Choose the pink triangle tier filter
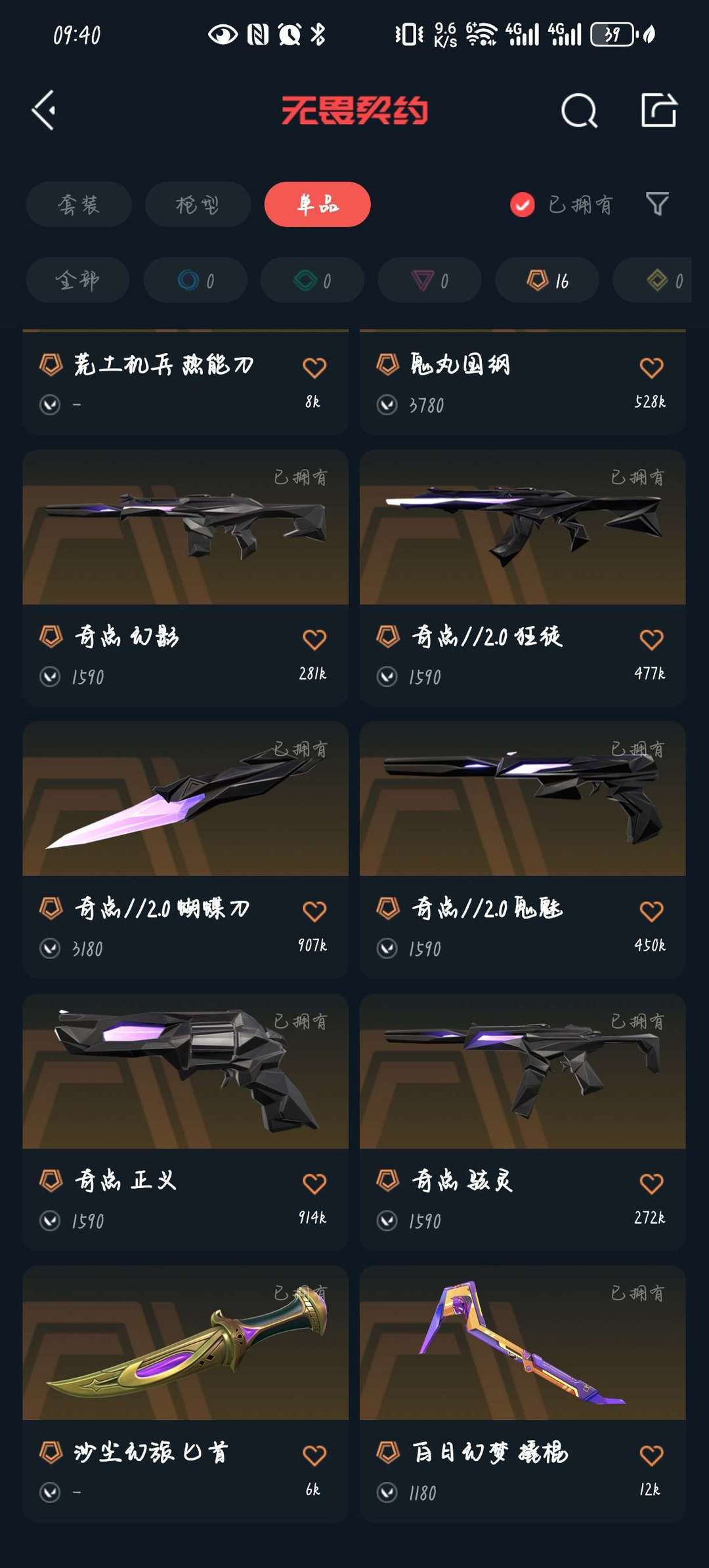Image resolution: width=709 pixels, height=1568 pixels. tap(429, 280)
